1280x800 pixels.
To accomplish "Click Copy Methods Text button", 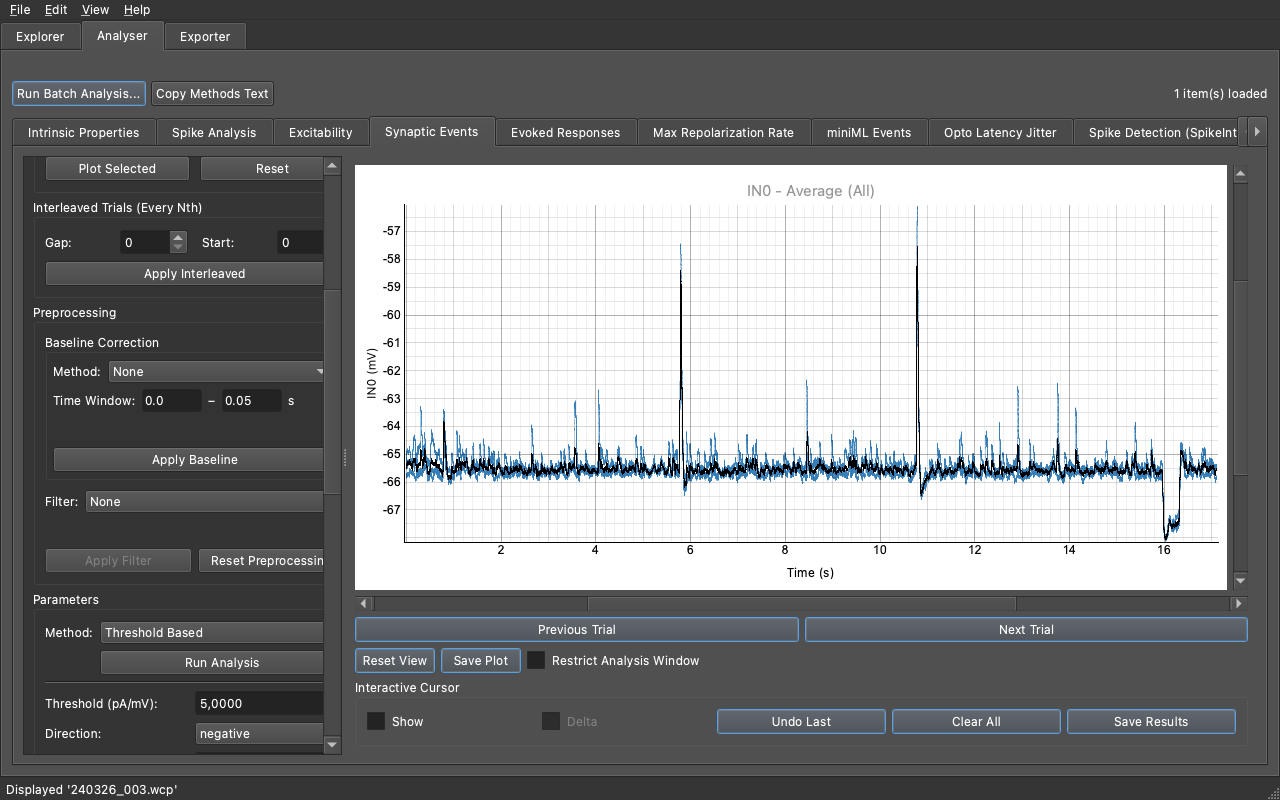I will point(212,94).
